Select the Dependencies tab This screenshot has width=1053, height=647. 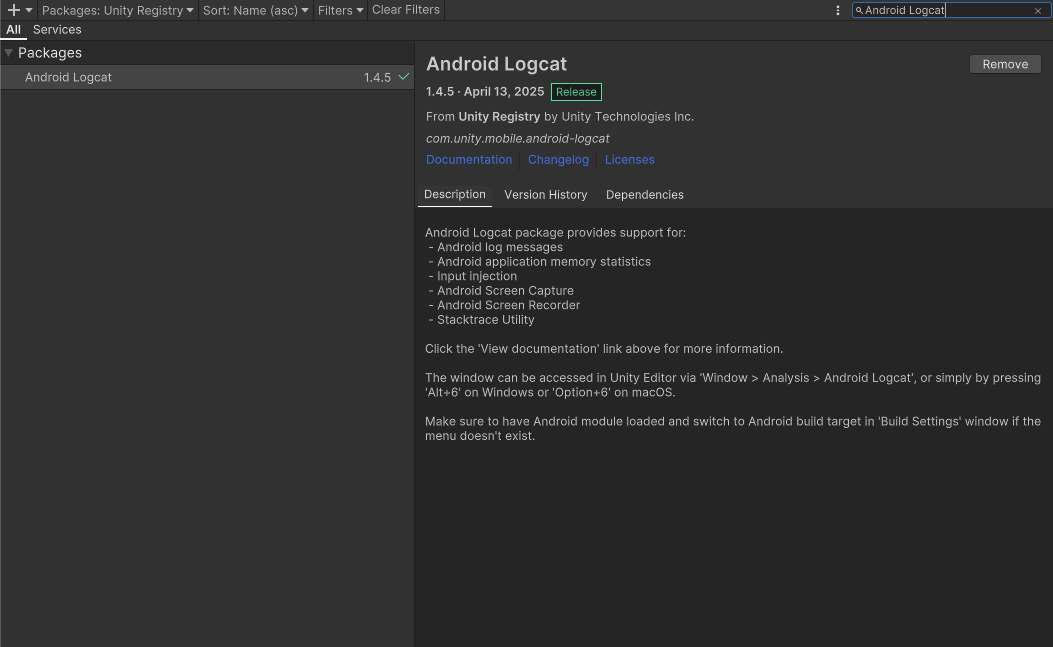pyautogui.click(x=645, y=194)
